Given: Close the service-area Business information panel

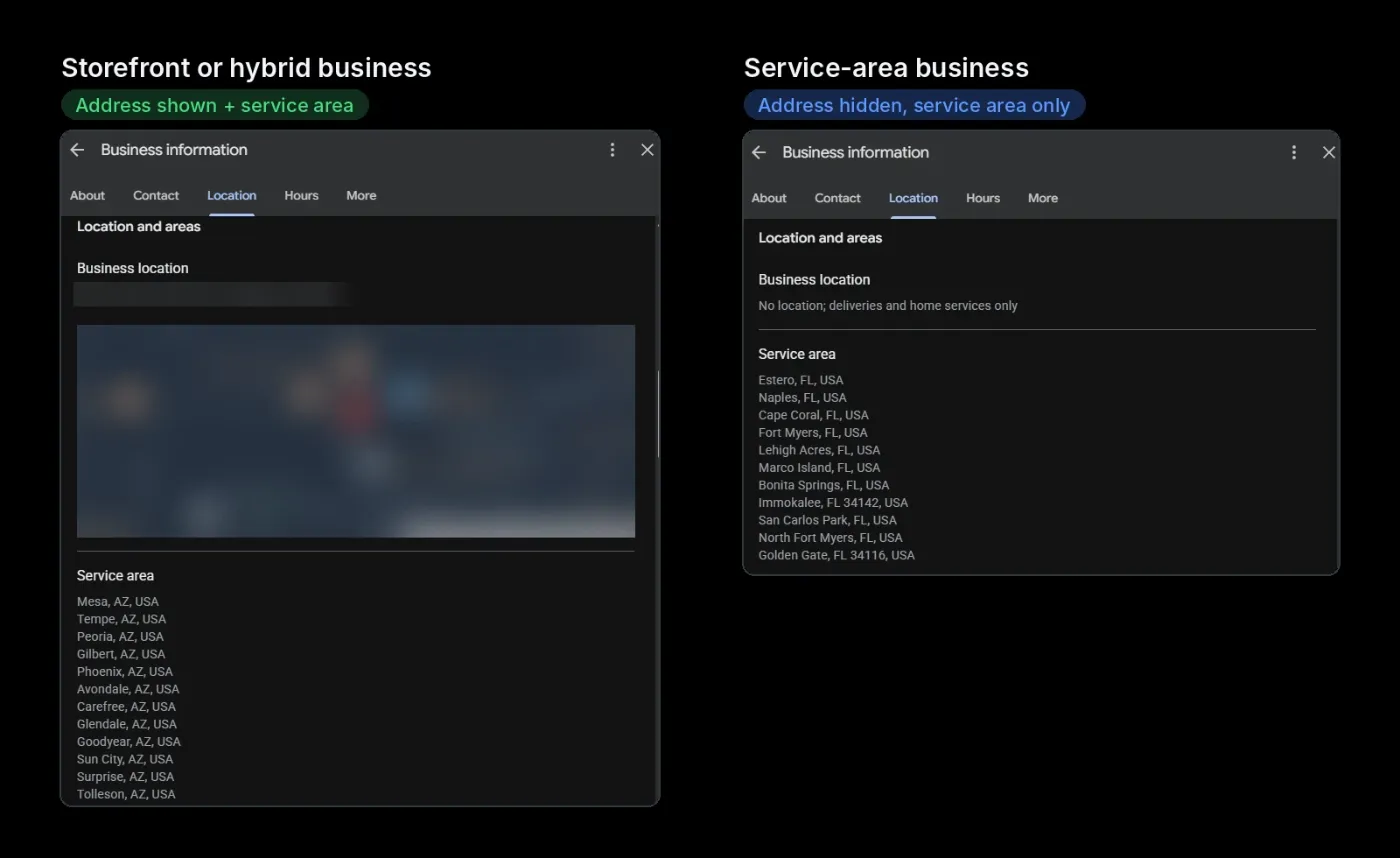Looking at the screenshot, I should (x=1329, y=152).
